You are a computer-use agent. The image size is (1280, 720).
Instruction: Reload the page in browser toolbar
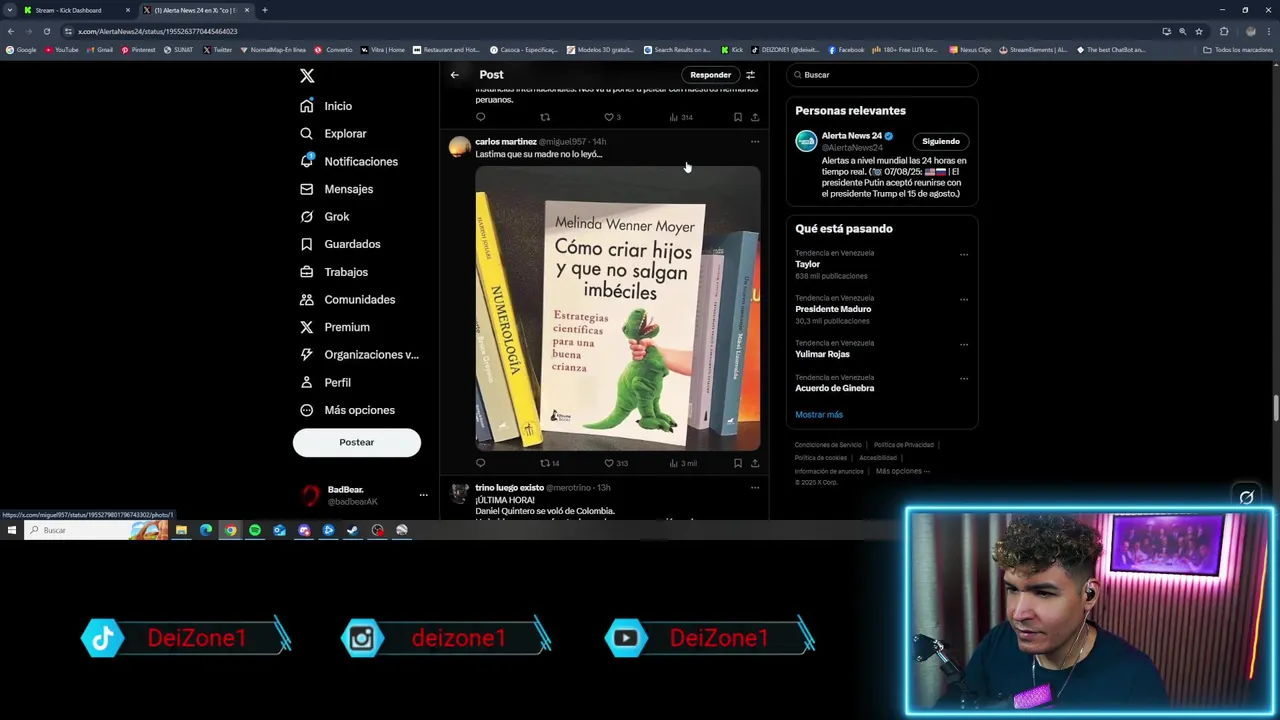(46, 31)
